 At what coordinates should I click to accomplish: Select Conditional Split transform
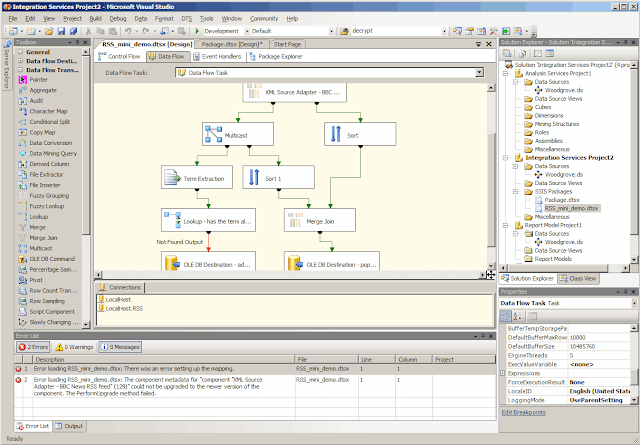point(49,122)
